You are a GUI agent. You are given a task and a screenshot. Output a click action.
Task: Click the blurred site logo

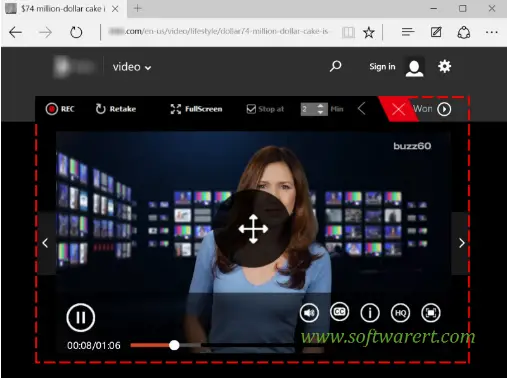[x=74, y=67]
